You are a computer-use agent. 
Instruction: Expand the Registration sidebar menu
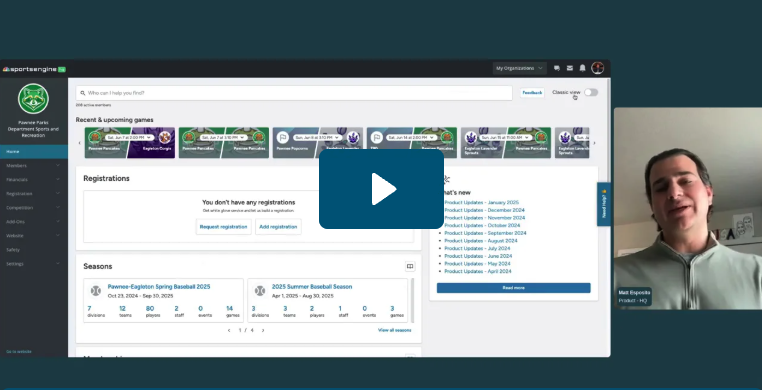point(34,194)
